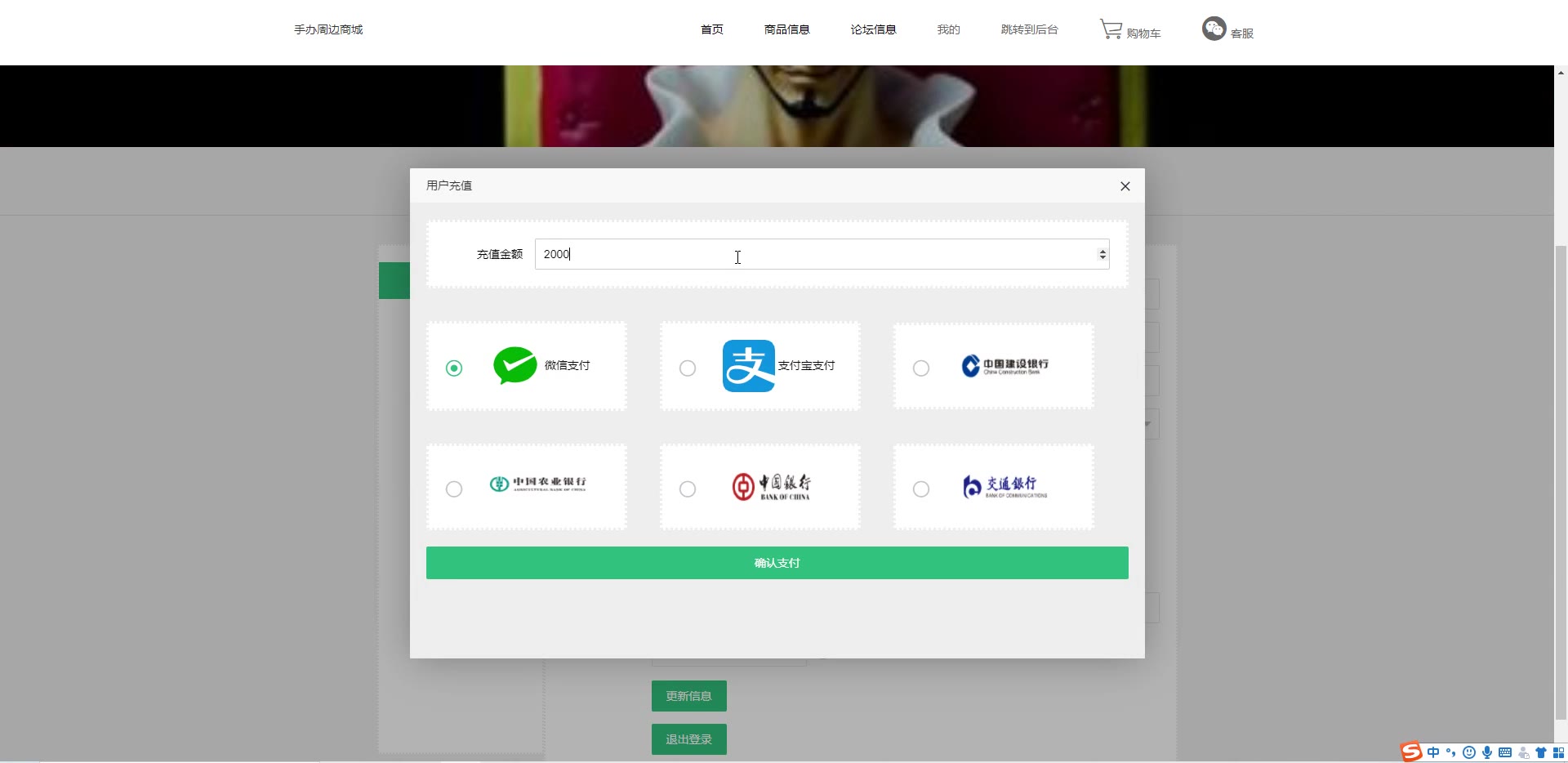Click the 充值金额 number spinner arrows
The width and height of the screenshot is (1568, 763).
click(x=1102, y=255)
